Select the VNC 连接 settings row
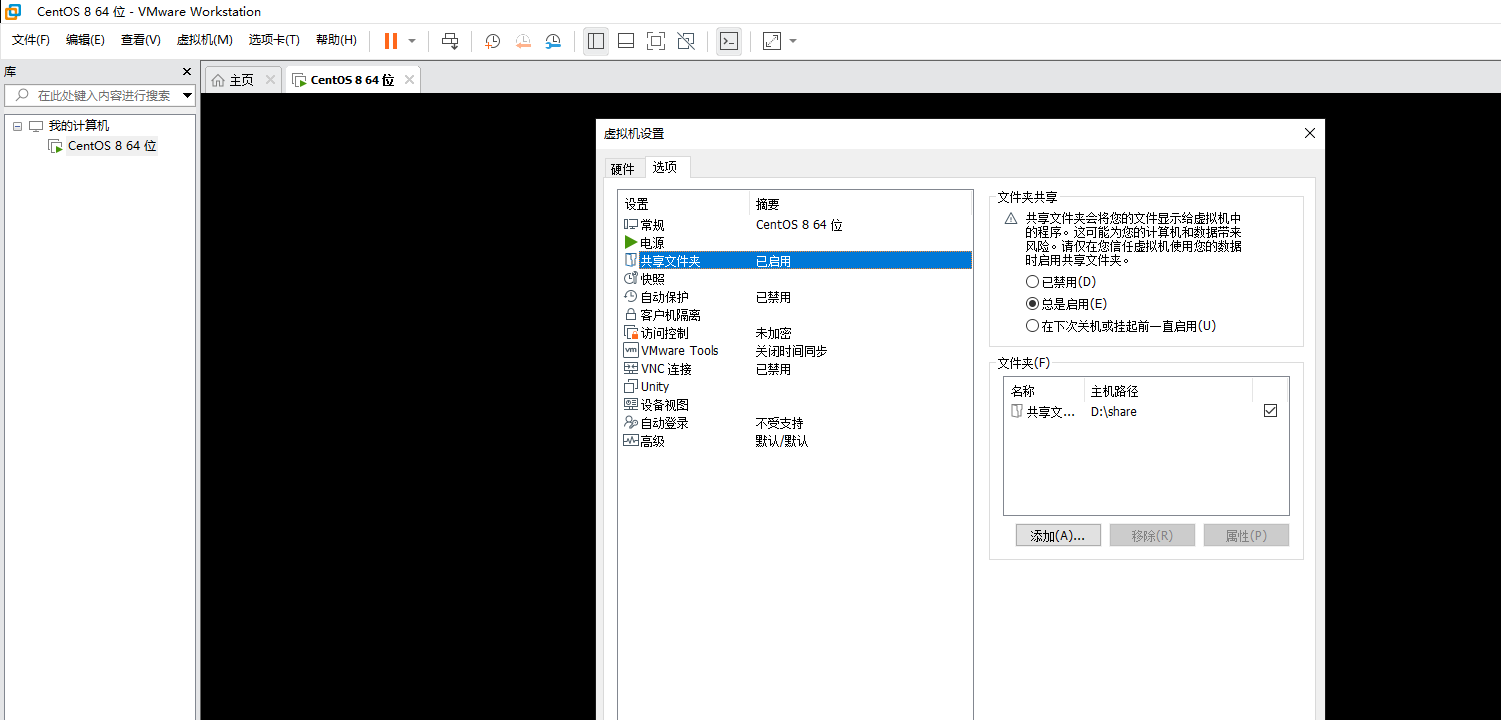Screen dimensions: 1501x720 click(795, 369)
